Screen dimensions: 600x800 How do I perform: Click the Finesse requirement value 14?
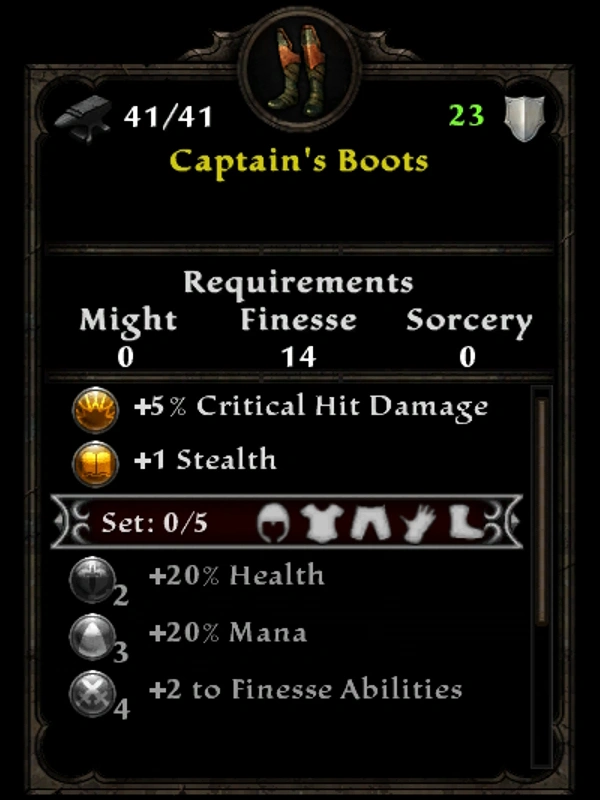pyautogui.click(x=299, y=356)
